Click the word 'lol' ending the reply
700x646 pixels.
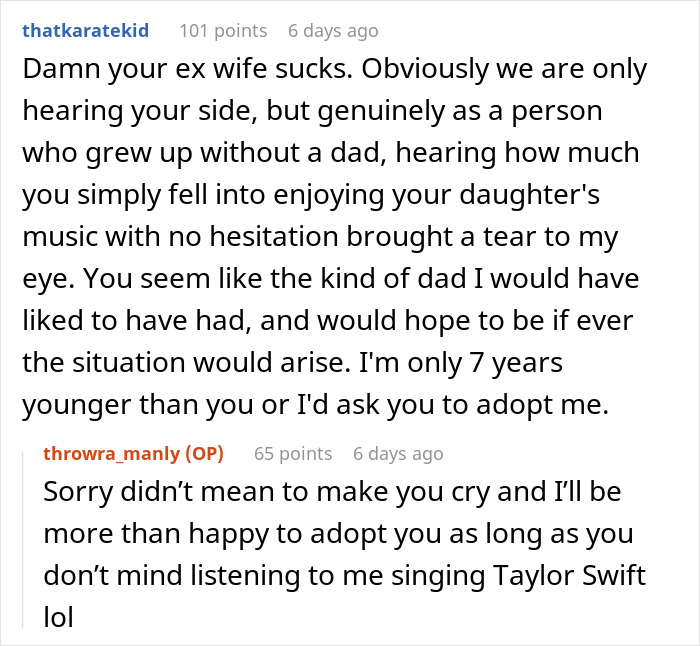[x=58, y=617]
